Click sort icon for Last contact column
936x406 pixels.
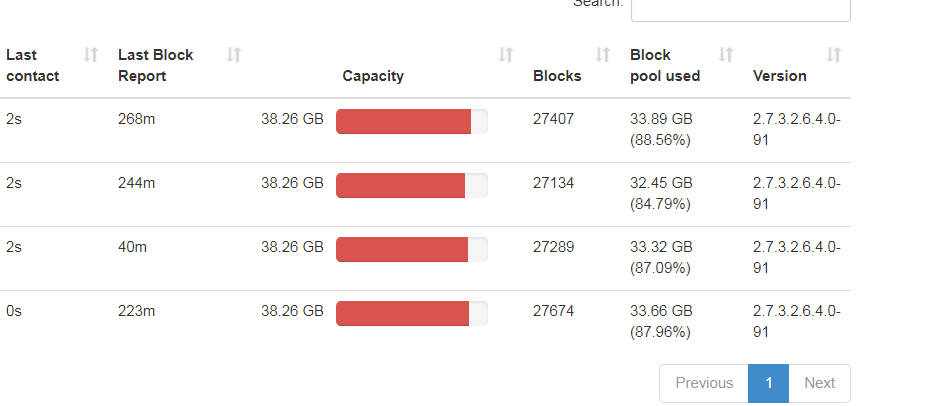tap(91, 54)
